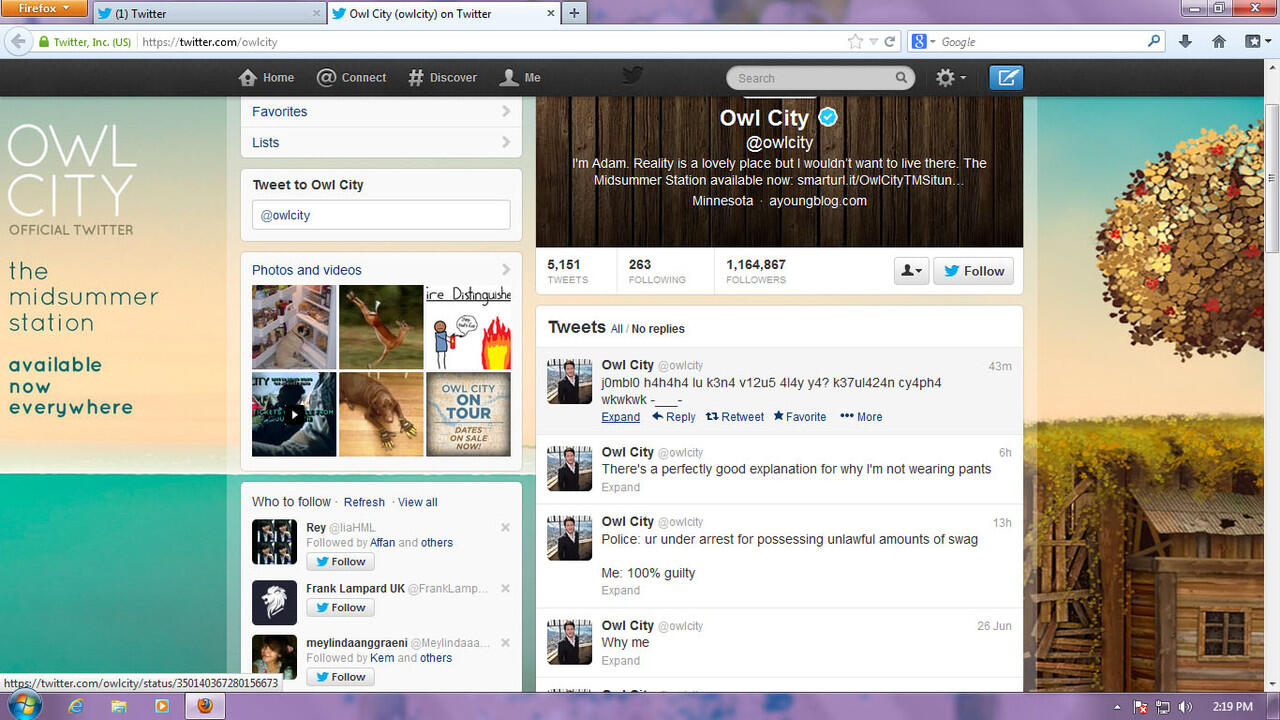This screenshot has width=1280, height=720.
Task: Open the refrigerator pug photo thumbnail
Action: (x=294, y=327)
